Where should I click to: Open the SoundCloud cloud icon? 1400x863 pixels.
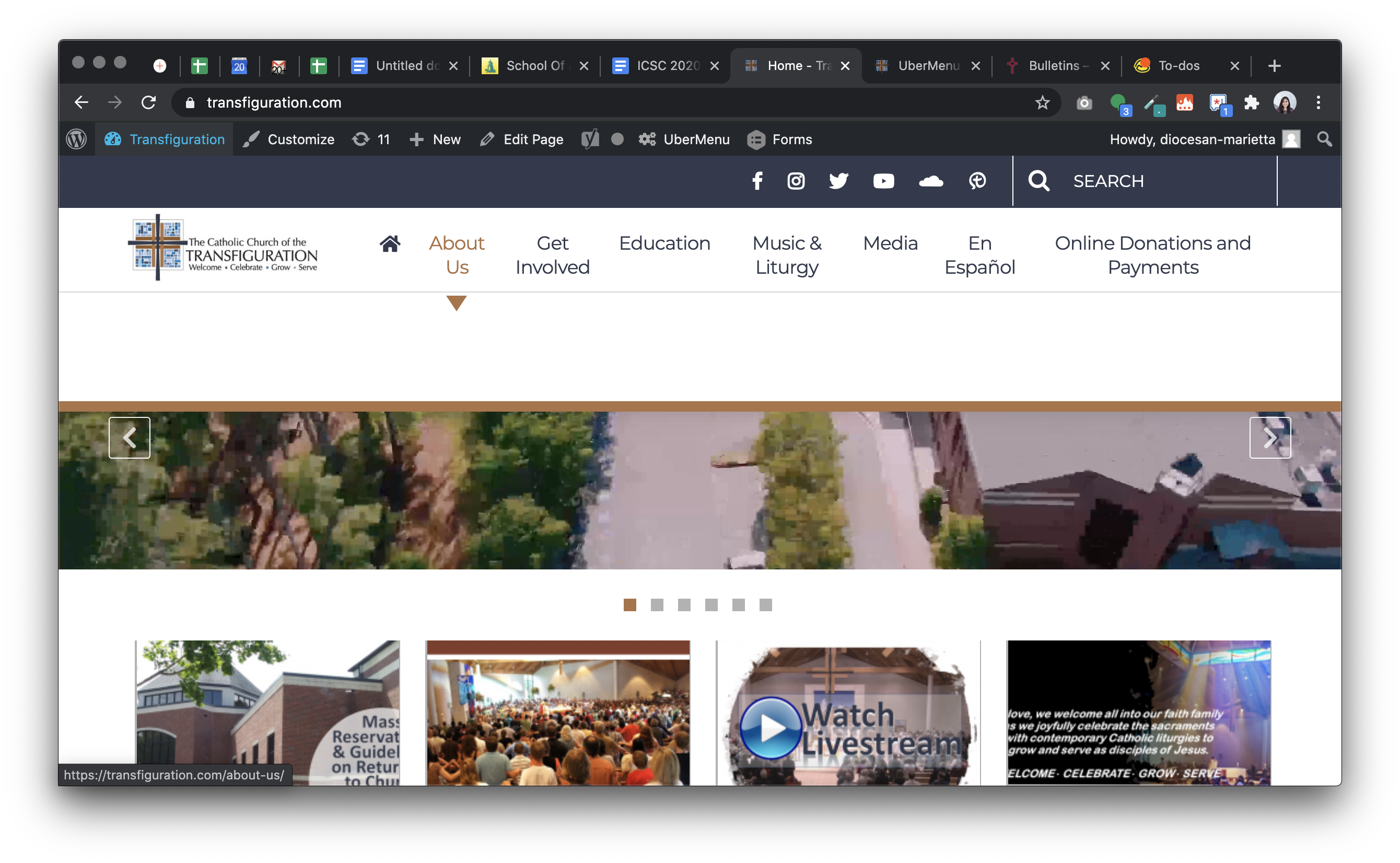(931, 181)
